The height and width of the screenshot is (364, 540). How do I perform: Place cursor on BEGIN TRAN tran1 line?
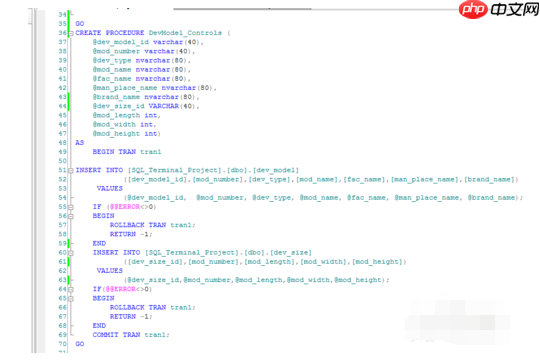pyautogui.click(x=127, y=152)
